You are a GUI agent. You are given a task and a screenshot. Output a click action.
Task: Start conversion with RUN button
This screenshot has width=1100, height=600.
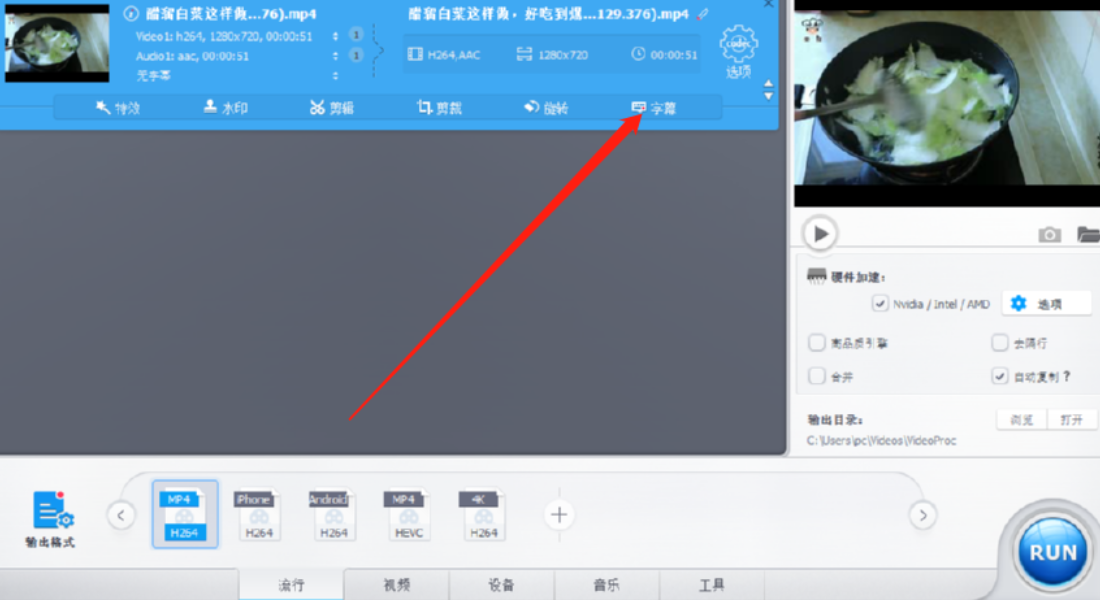coord(1052,552)
